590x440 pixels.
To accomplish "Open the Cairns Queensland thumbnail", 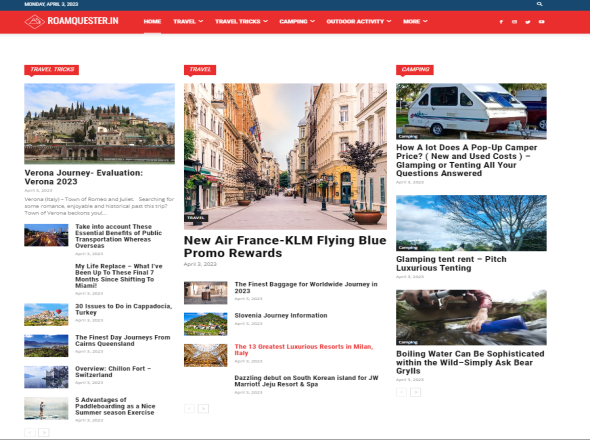I will pyautogui.click(x=46, y=346).
